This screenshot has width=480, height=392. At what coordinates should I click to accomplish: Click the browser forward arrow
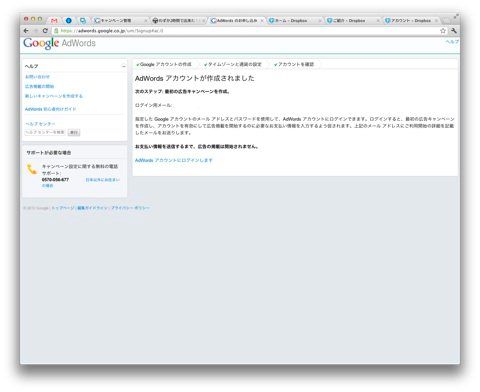[x=36, y=31]
